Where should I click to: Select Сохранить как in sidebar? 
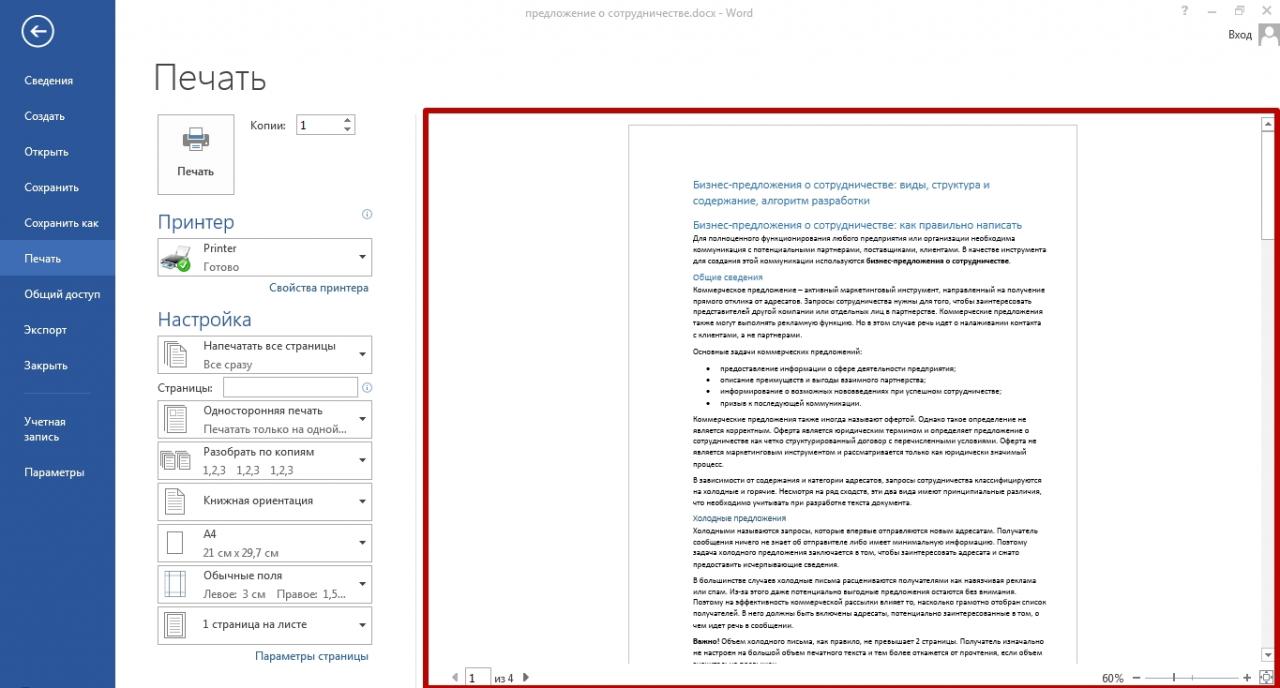[61, 223]
